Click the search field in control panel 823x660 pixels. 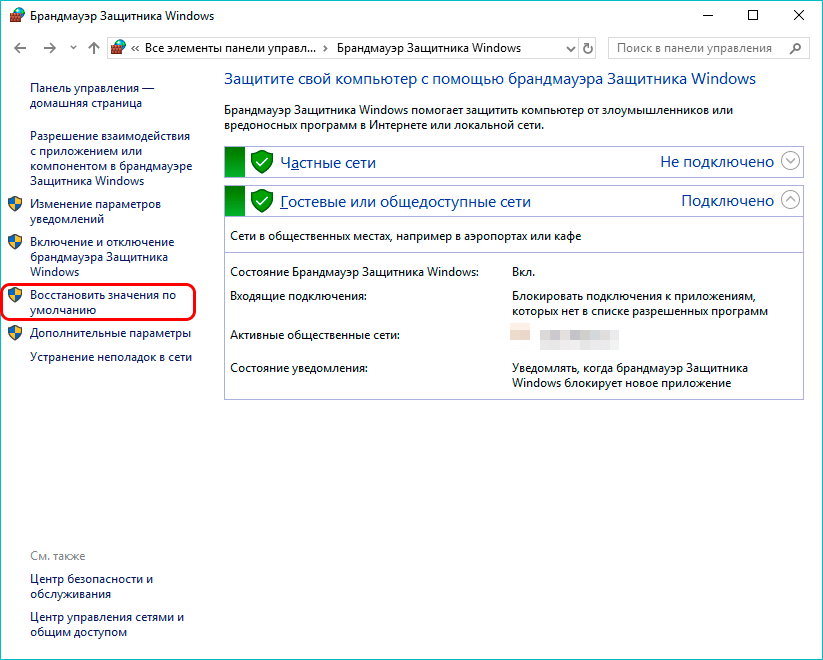(708, 48)
